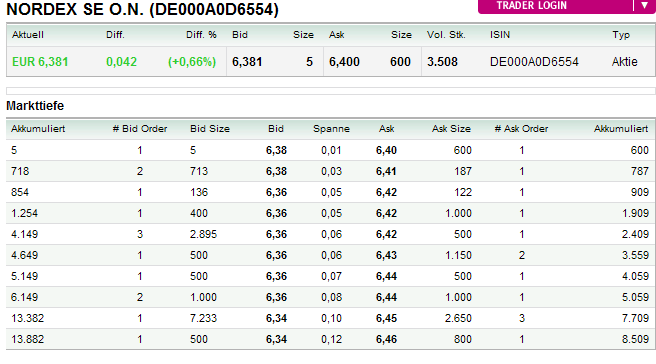Viewport: 656px width, 364px height.
Task: Click the # Bid Order column header
Action: (x=140, y=129)
